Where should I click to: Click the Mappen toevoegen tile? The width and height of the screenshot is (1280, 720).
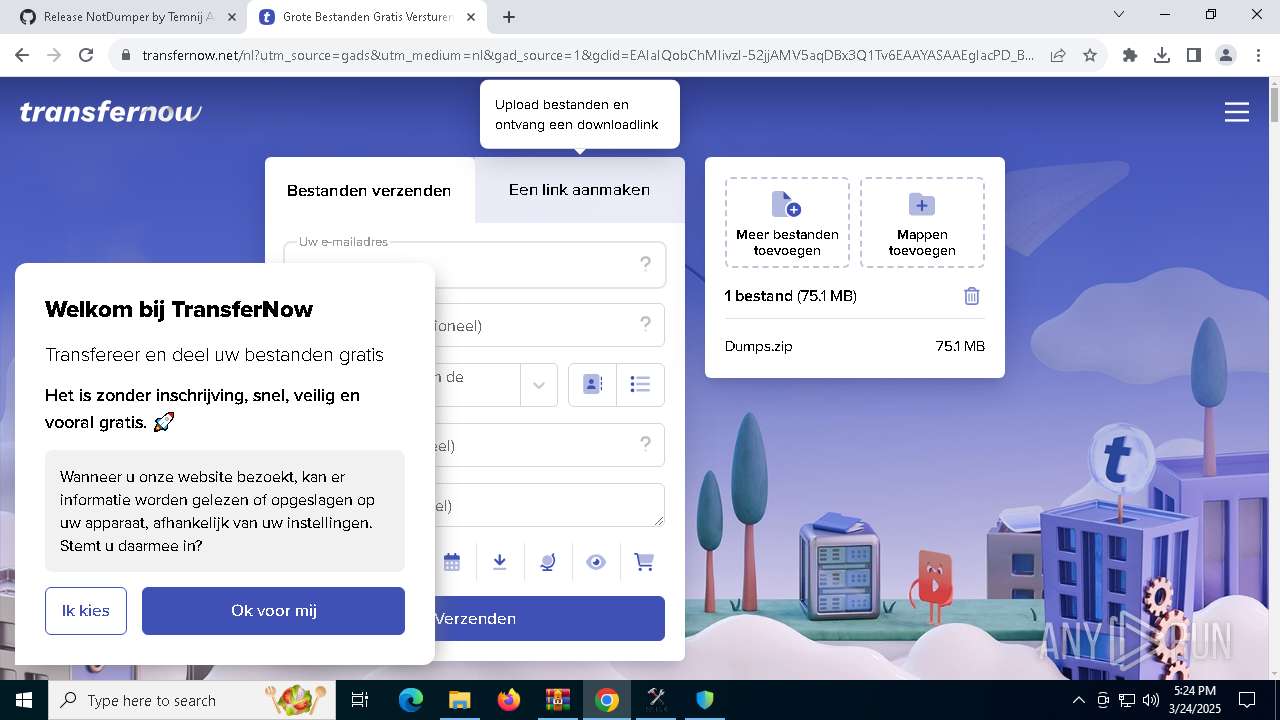click(x=922, y=222)
